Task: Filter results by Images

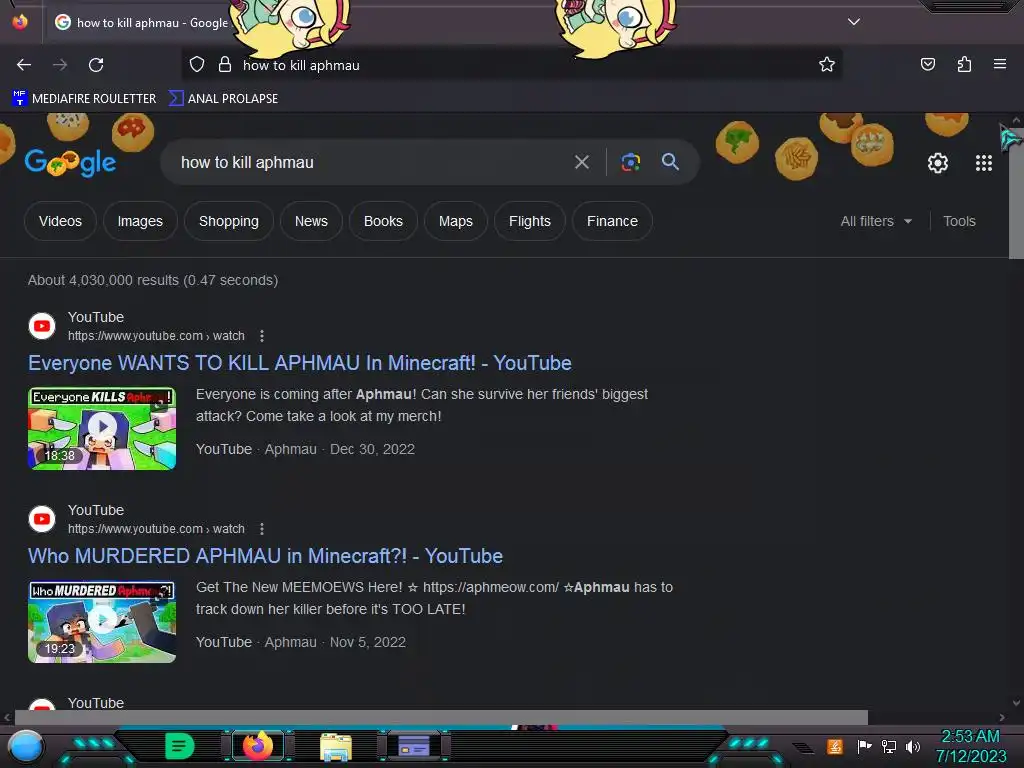Action: (x=140, y=221)
